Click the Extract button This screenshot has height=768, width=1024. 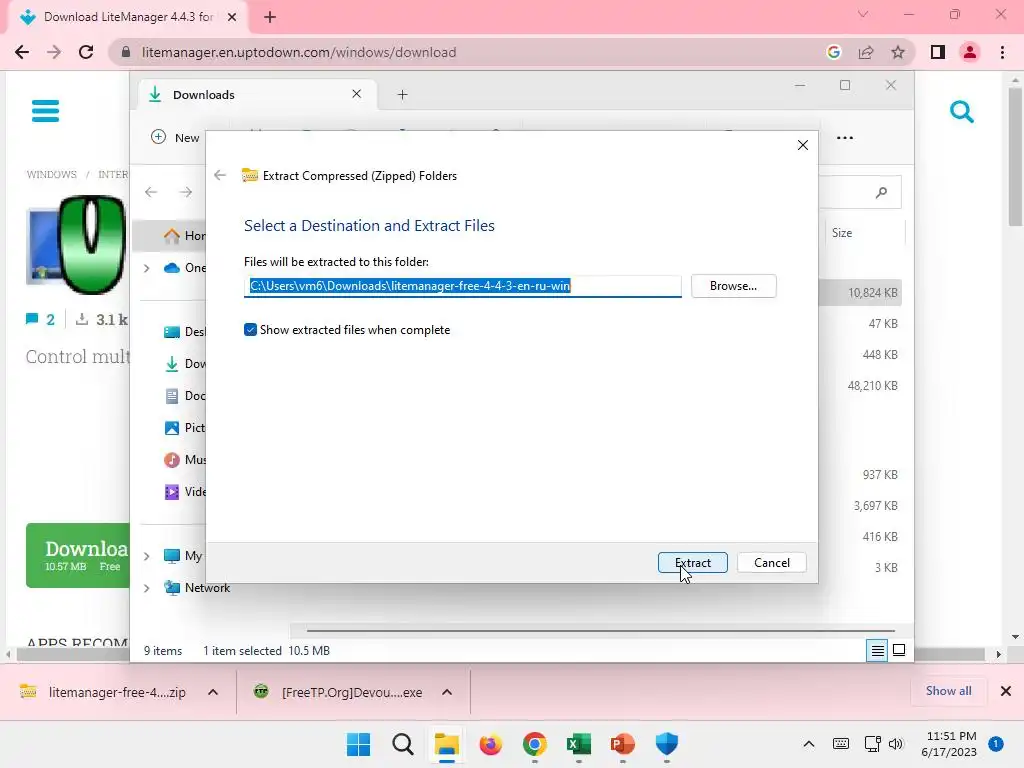[x=692, y=562]
